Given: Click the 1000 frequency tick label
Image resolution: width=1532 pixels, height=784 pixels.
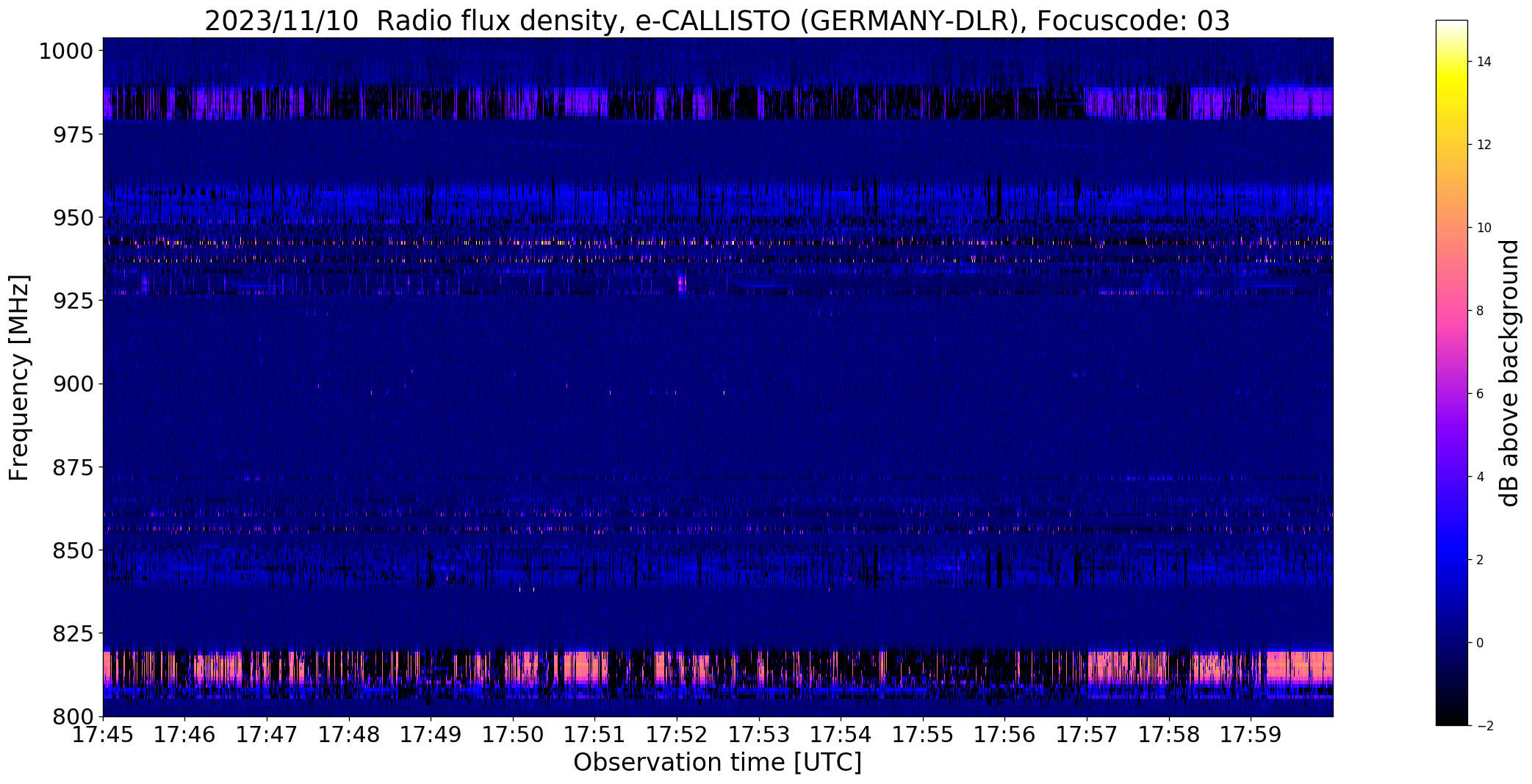Looking at the screenshot, I should [66, 51].
